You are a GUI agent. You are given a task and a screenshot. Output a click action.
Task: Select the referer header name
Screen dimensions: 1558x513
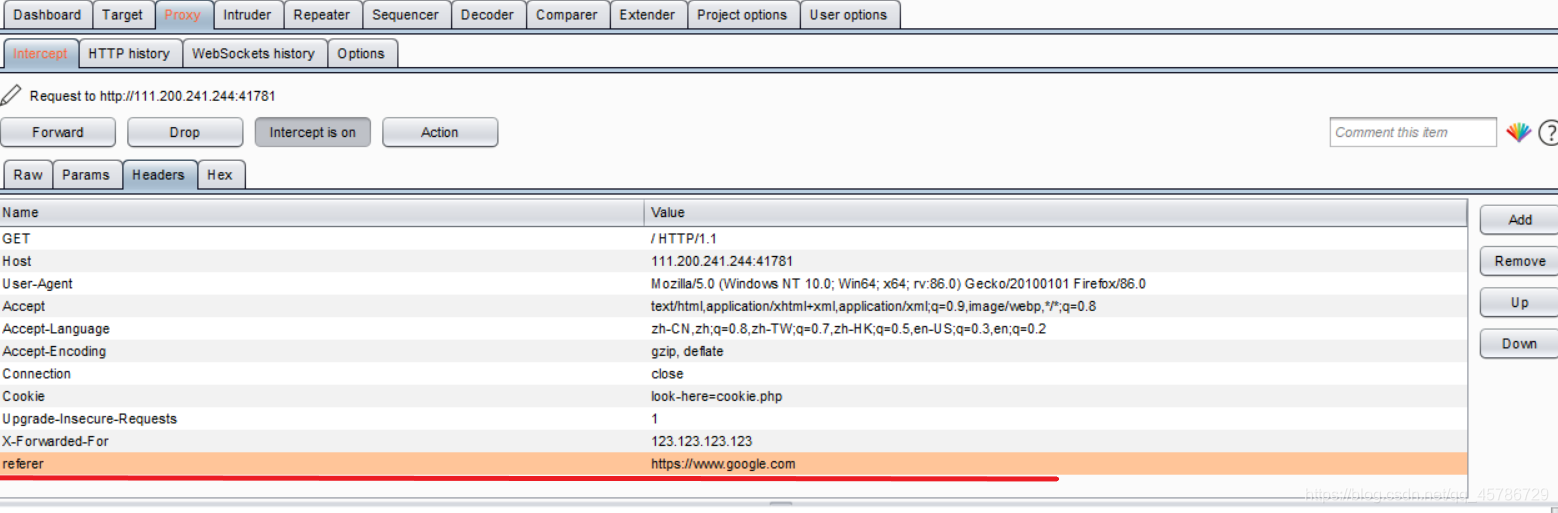click(23, 464)
